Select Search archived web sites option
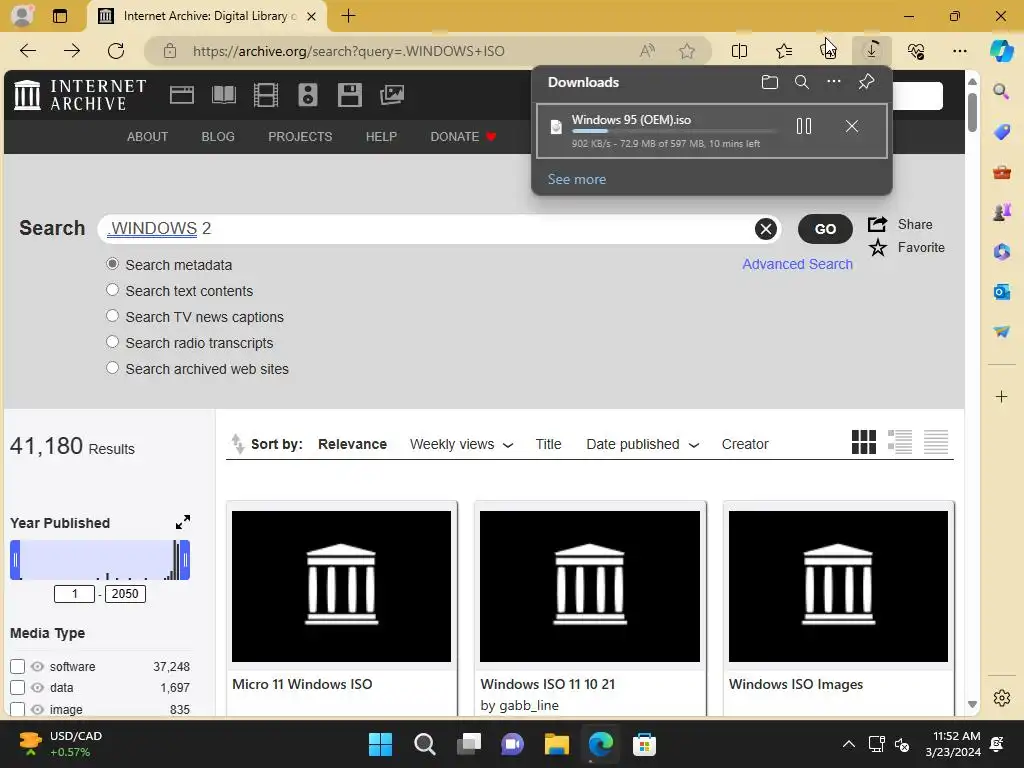This screenshot has width=1024, height=768. click(x=112, y=368)
